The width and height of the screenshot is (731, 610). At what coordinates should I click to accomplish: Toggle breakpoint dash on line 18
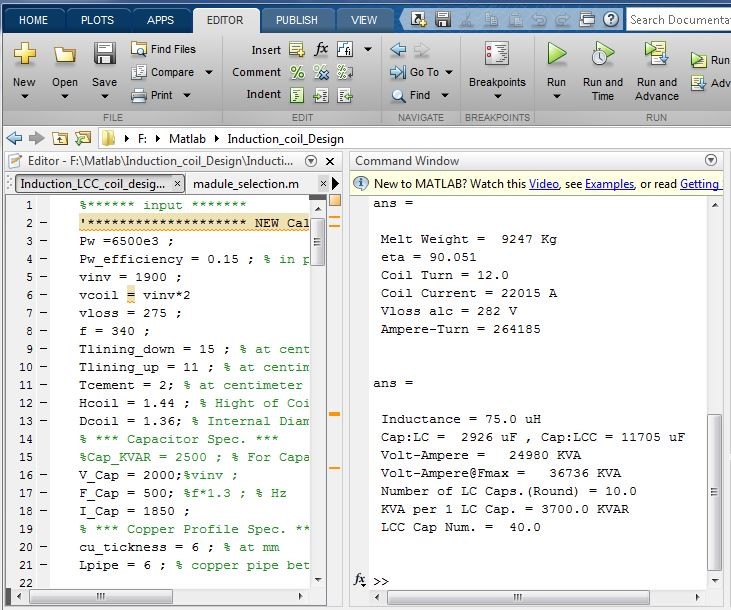click(43, 511)
